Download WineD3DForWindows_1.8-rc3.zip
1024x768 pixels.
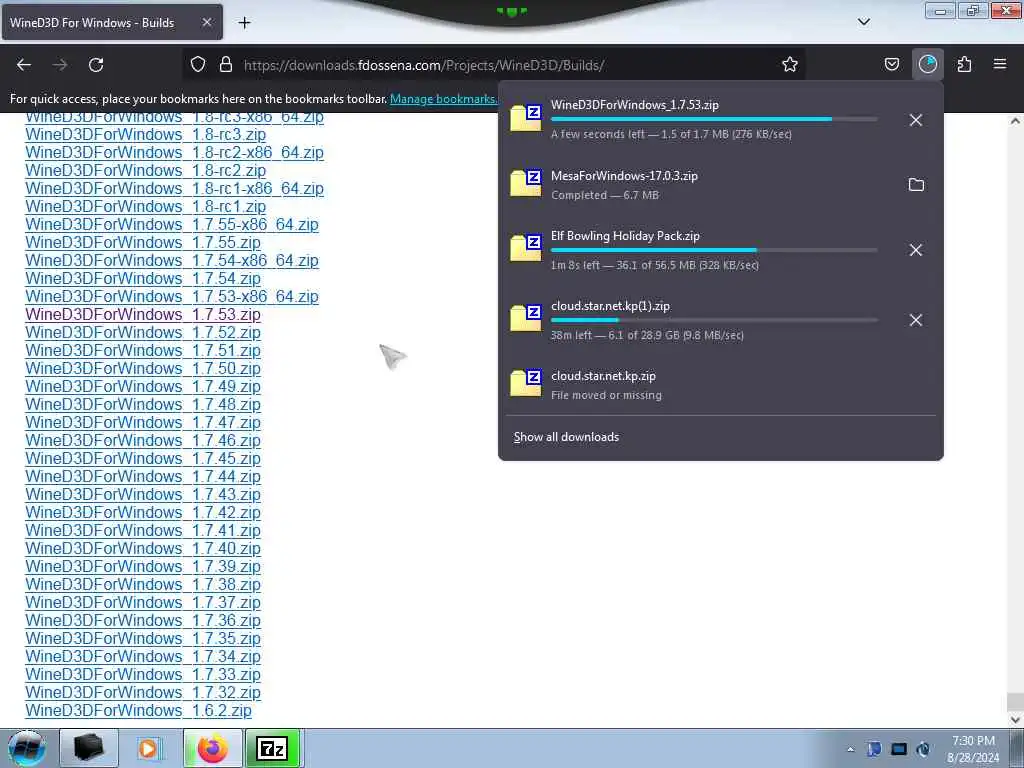[x=146, y=135]
